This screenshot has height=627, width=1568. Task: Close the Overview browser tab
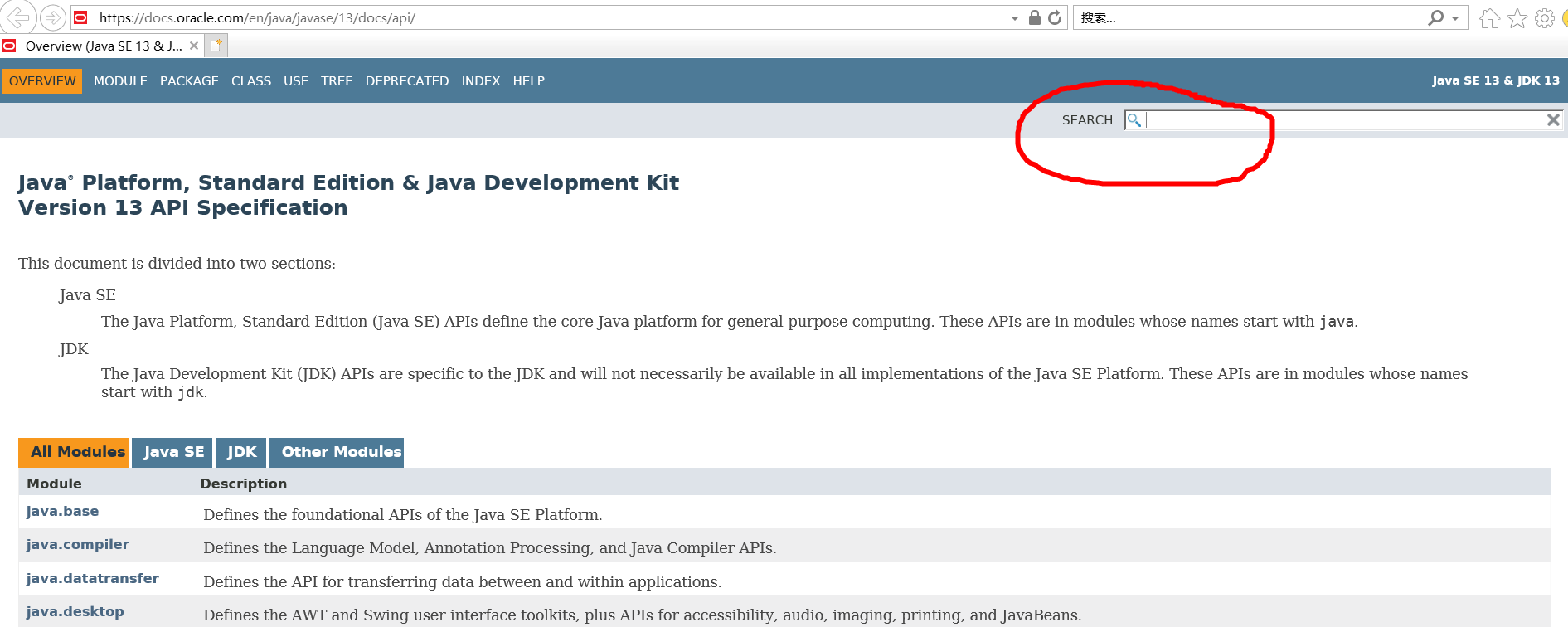click(x=194, y=46)
